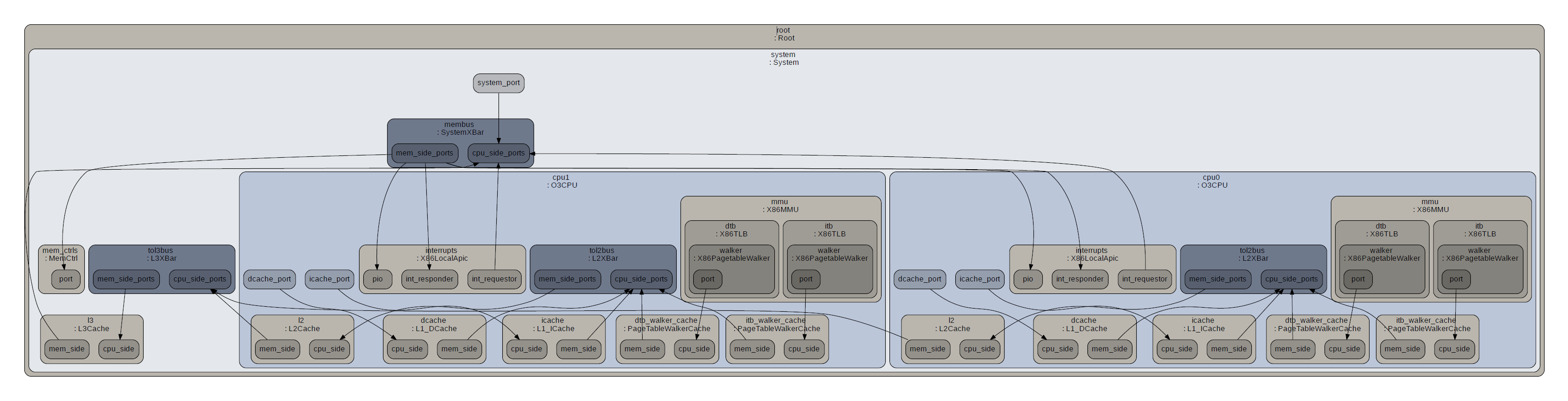Click cpu1 icache cpu_side port
Screen dimensions: 1568x401
point(527,349)
